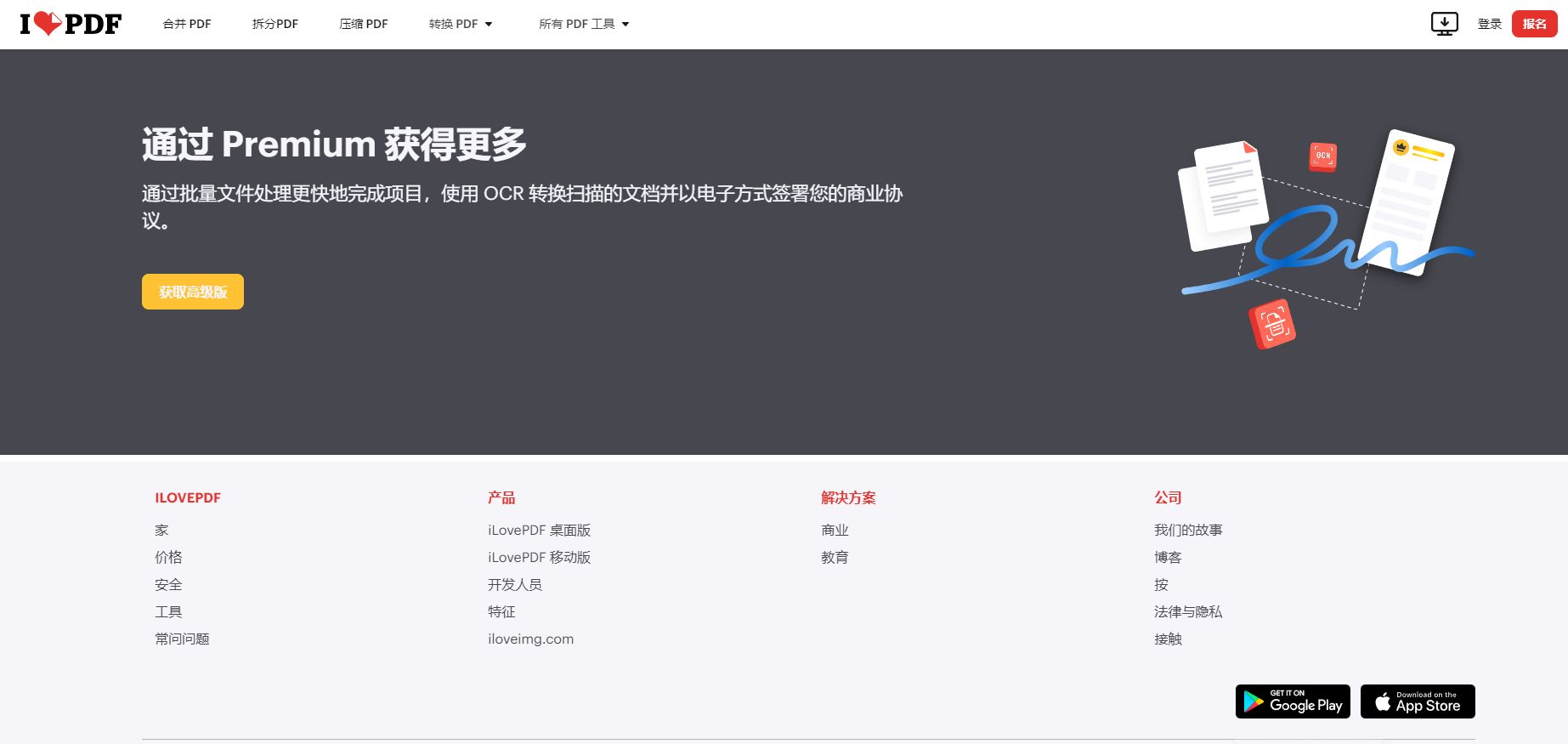The height and width of the screenshot is (744, 1568).
Task: Click the 公司 footer column heading
Action: click(1168, 497)
